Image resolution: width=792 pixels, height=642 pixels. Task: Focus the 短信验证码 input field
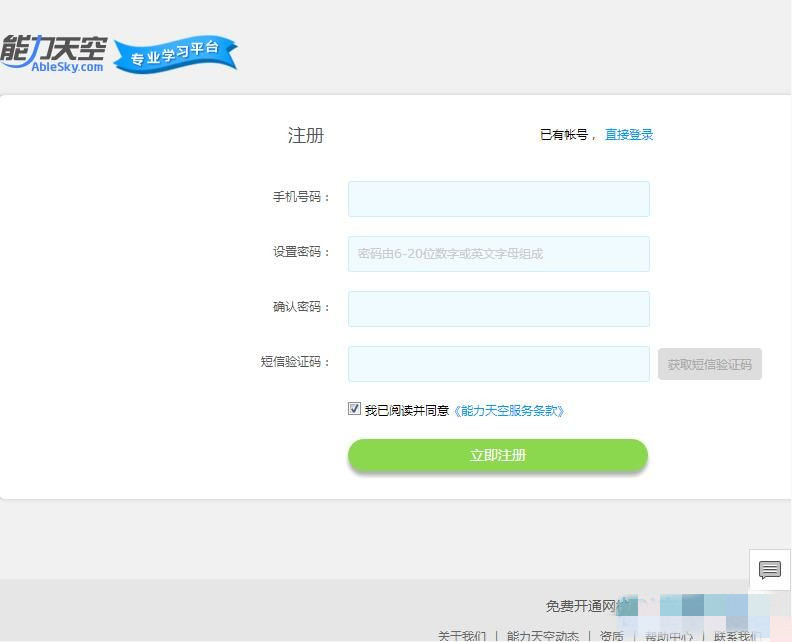pyautogui.click(x=499, y=364)
